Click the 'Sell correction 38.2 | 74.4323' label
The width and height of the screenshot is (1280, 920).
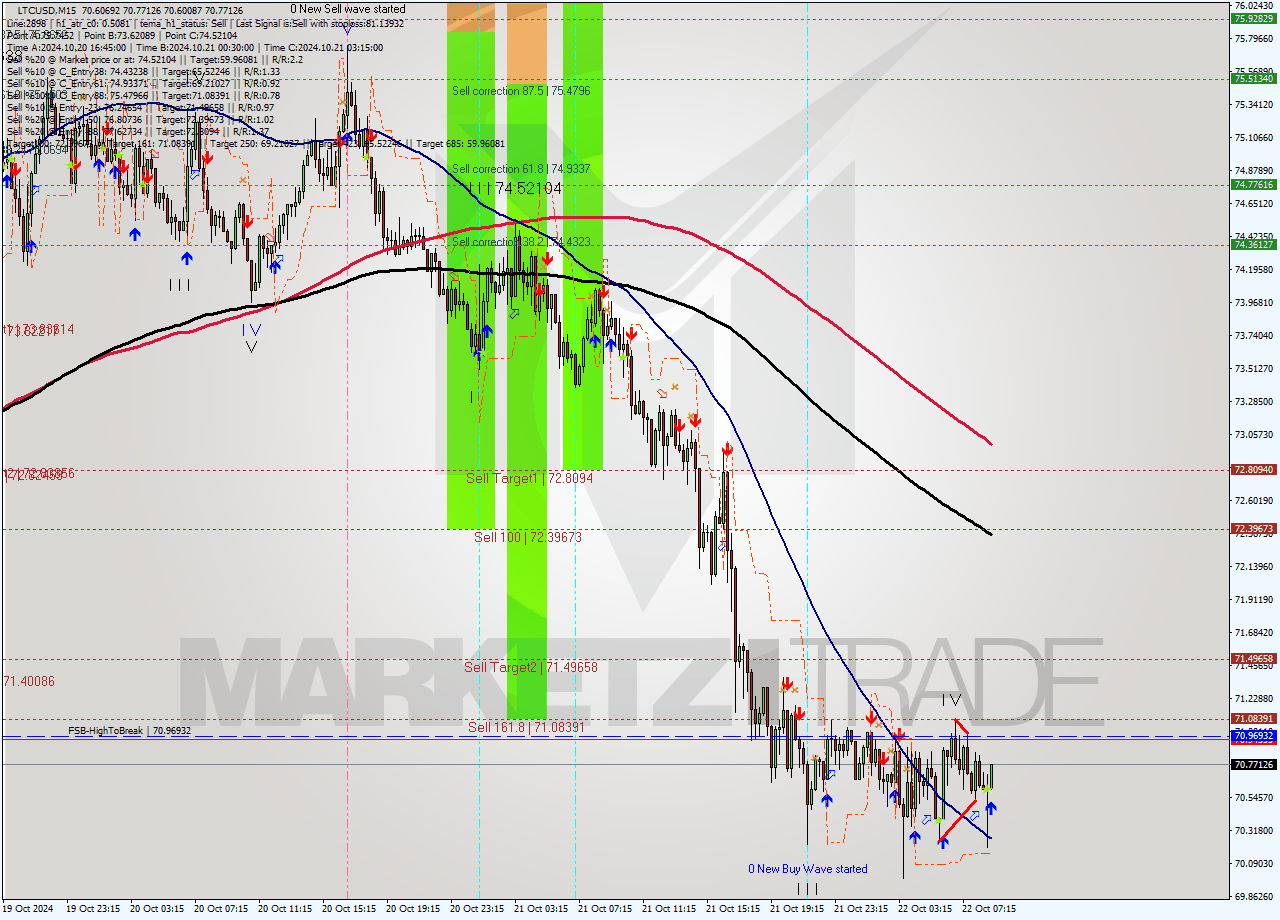pos(521,242)
